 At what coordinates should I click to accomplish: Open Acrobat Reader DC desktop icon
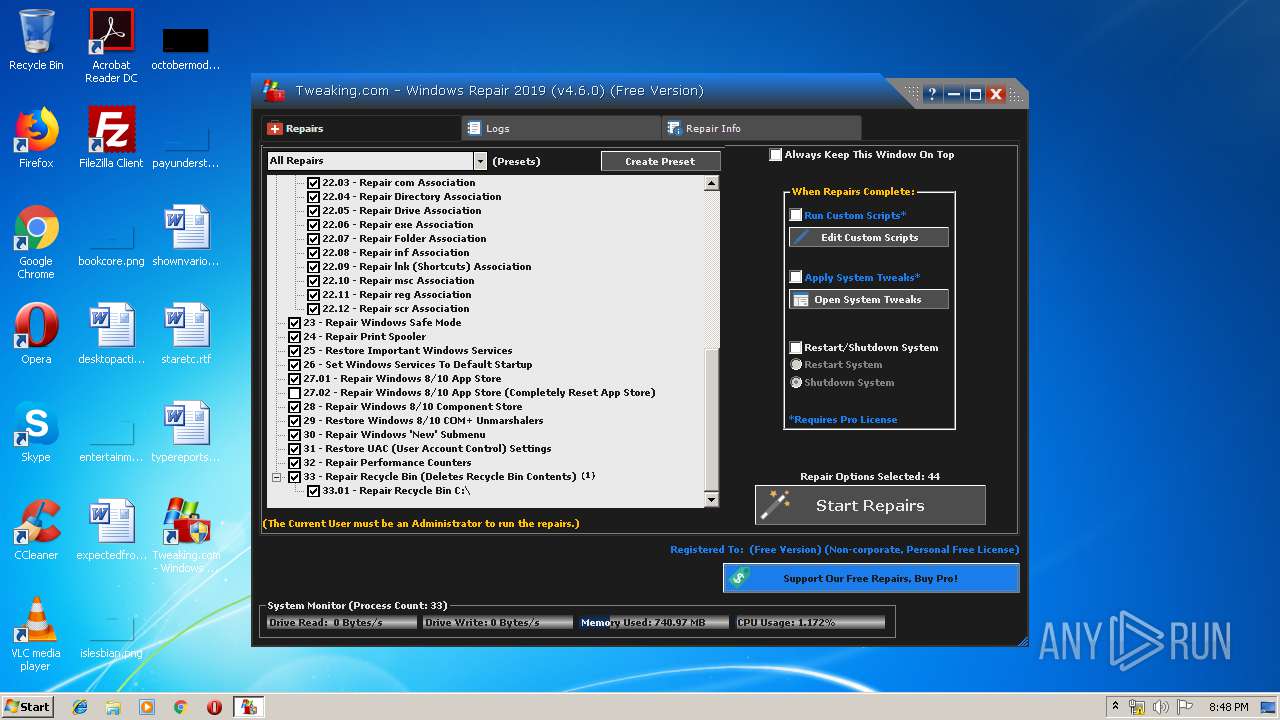111,46
